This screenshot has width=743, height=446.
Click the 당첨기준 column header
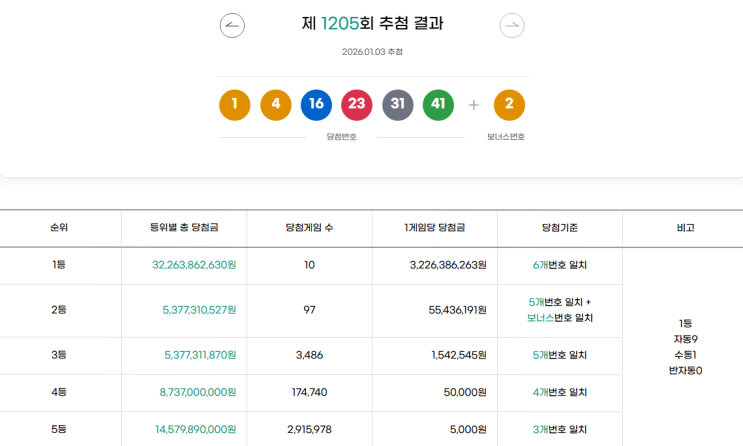[x=560, y=228]
